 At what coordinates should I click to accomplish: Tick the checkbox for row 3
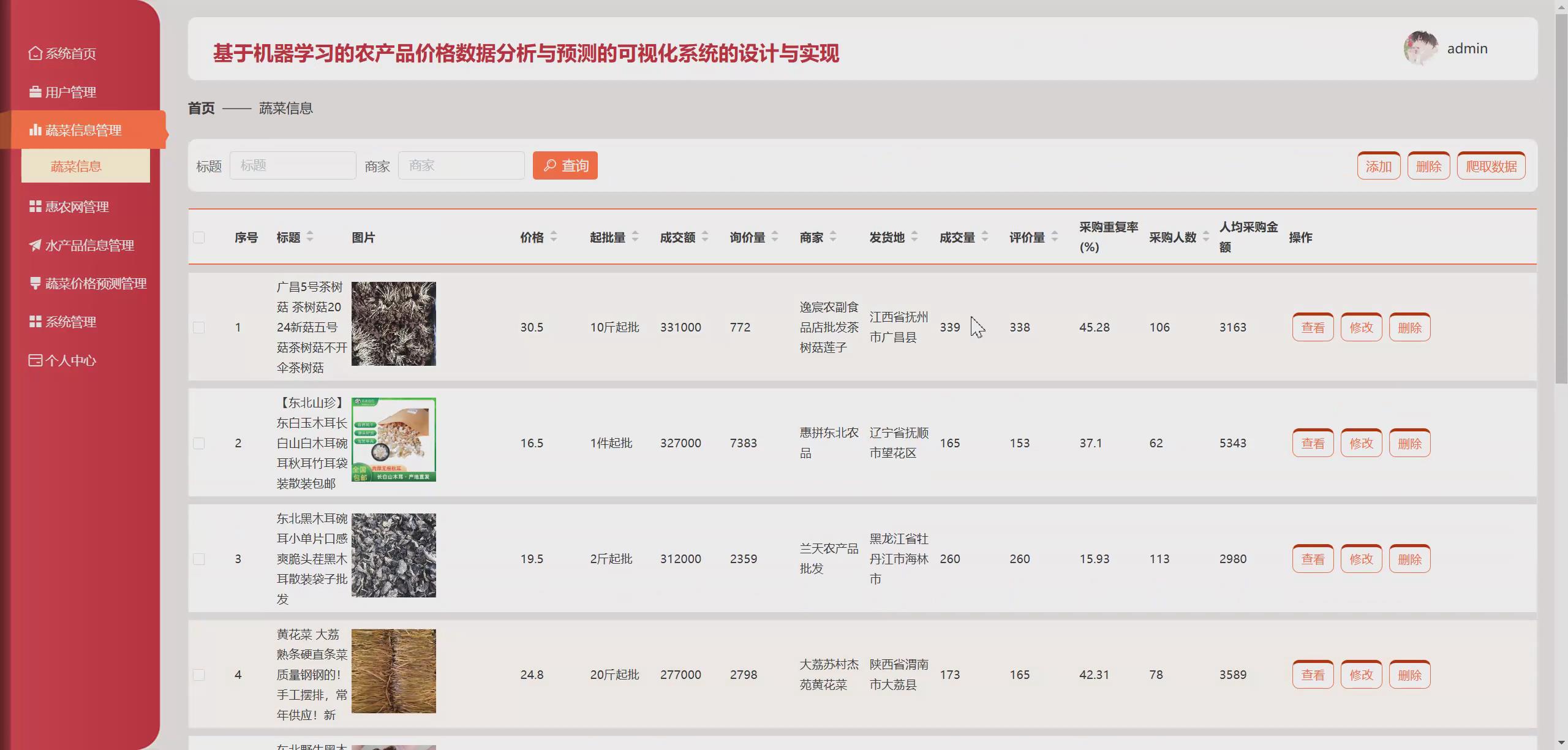pyautogui.click(x=199, y=559)
